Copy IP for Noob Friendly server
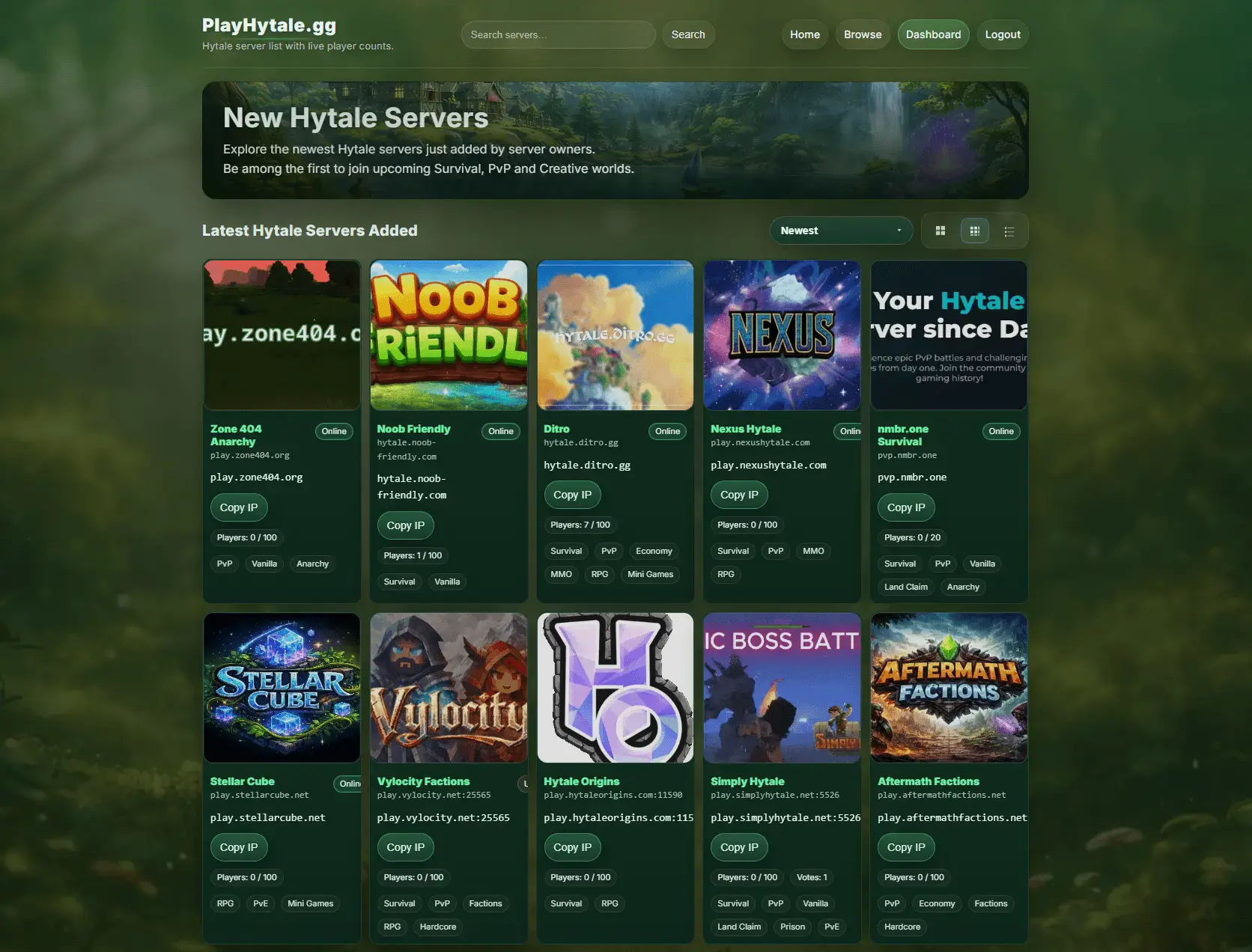 [406, 525]
